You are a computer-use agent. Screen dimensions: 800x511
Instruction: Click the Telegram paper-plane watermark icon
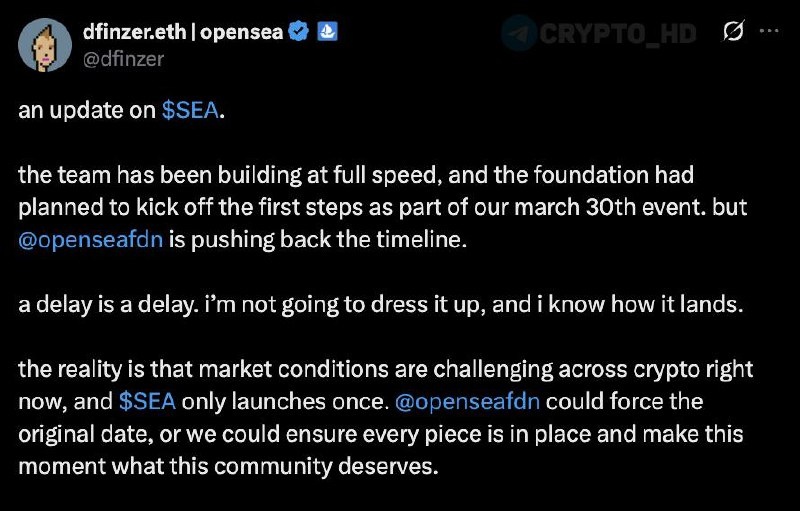coord(519,33)
